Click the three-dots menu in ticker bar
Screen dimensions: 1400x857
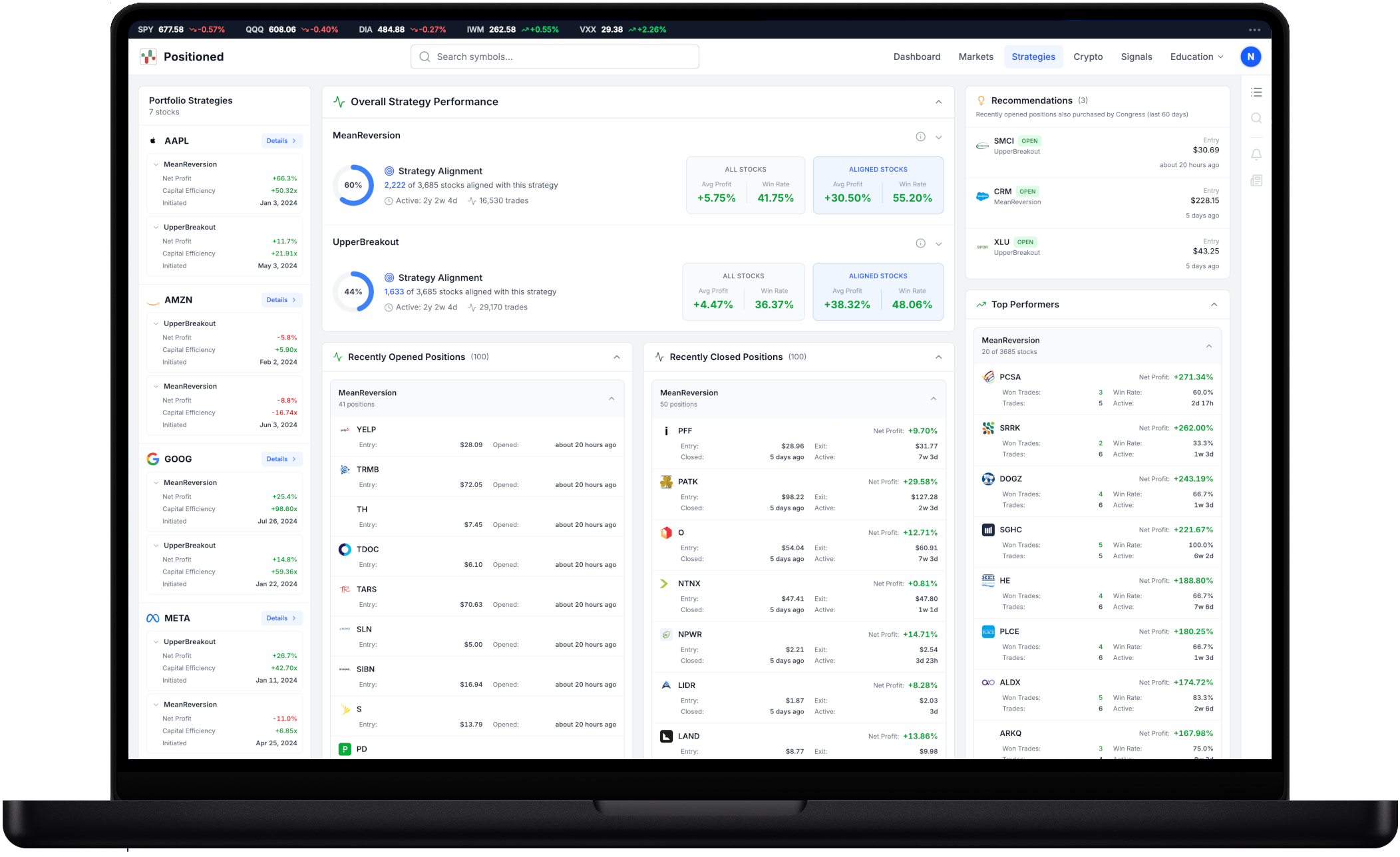pyautogui.click(x=1254, y=30)
